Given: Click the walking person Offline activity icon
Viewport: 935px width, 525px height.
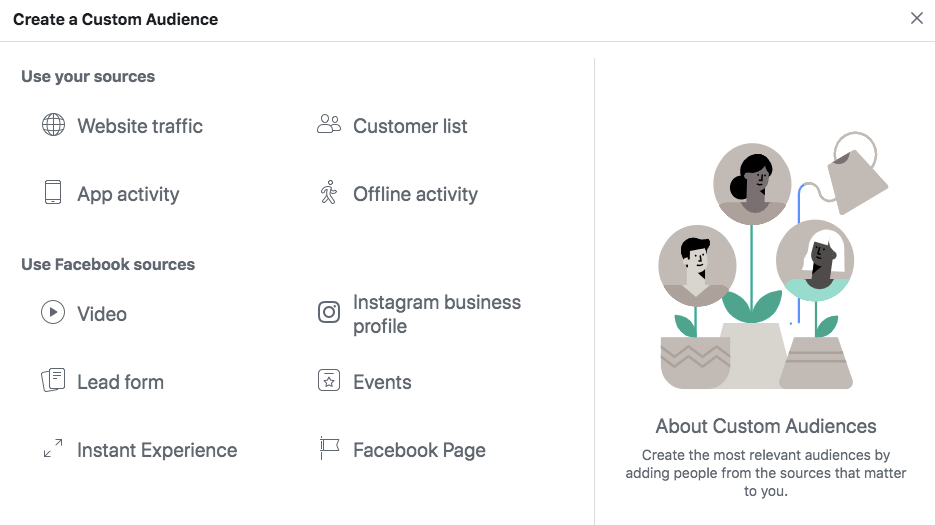Looking at the screenshot, I should point(329,193).
